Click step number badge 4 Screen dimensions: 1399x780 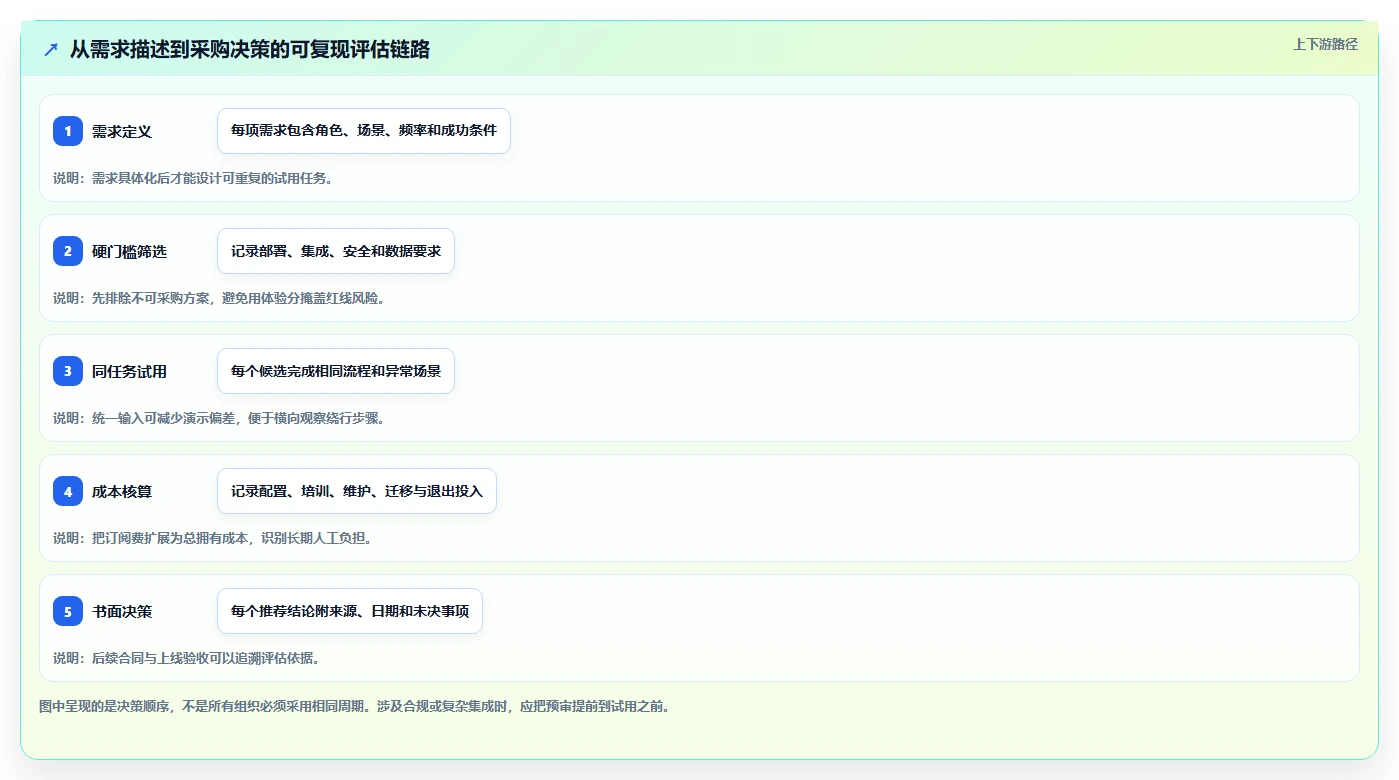click(x=68, y=491)
